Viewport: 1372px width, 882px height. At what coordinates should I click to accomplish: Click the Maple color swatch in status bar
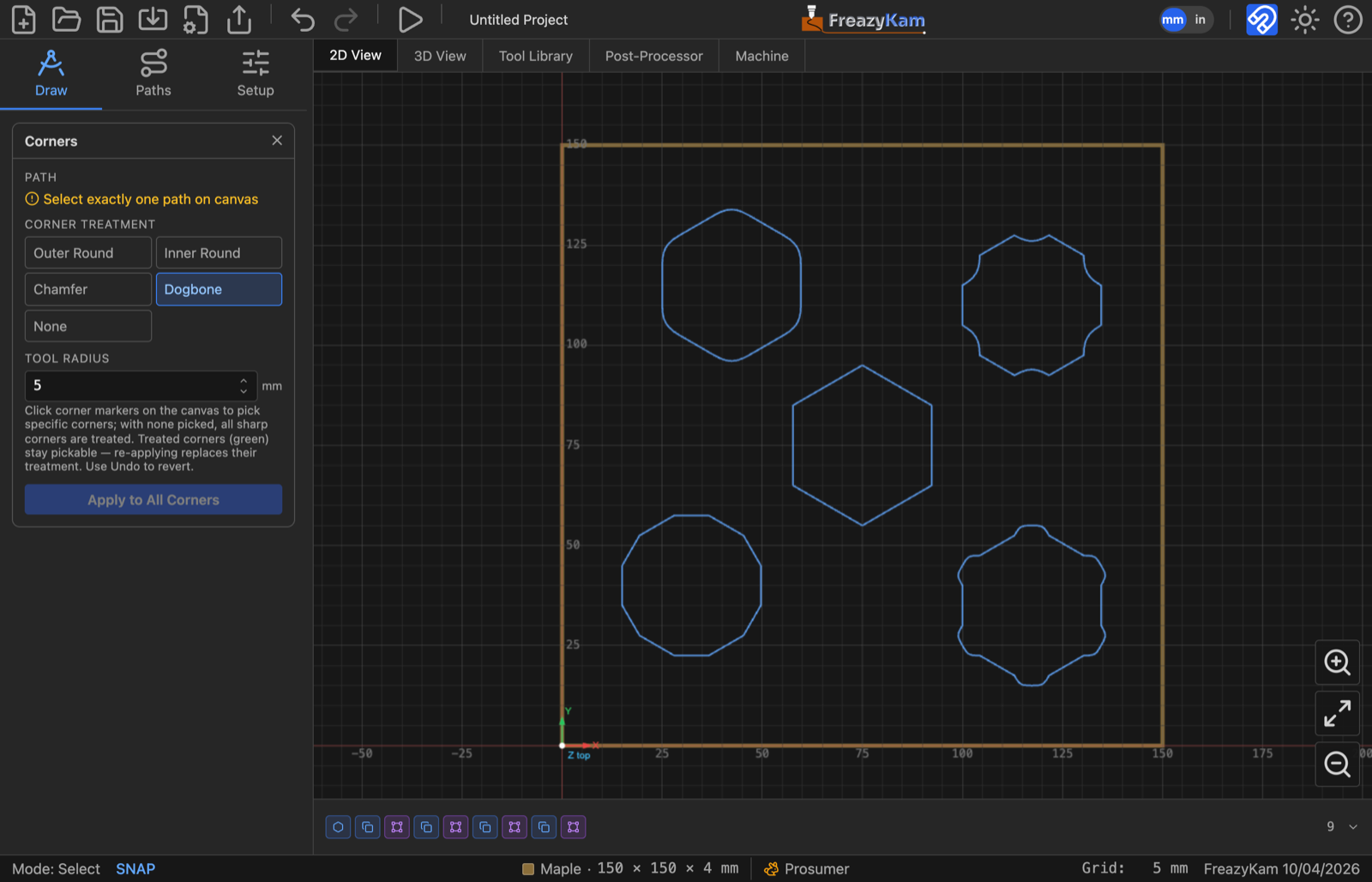[x=528, y=869]
